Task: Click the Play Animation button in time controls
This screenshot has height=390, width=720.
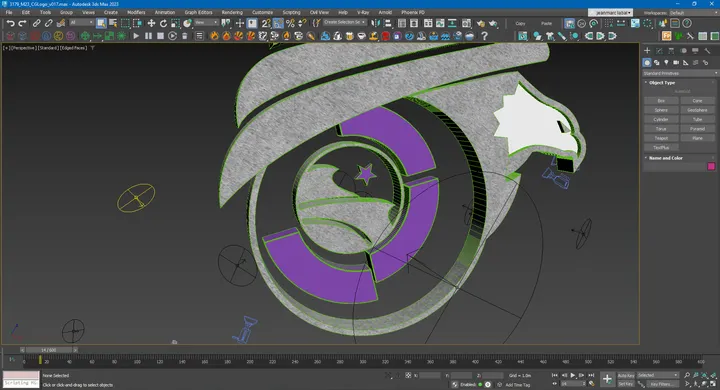Action: (x=573, y=375)
